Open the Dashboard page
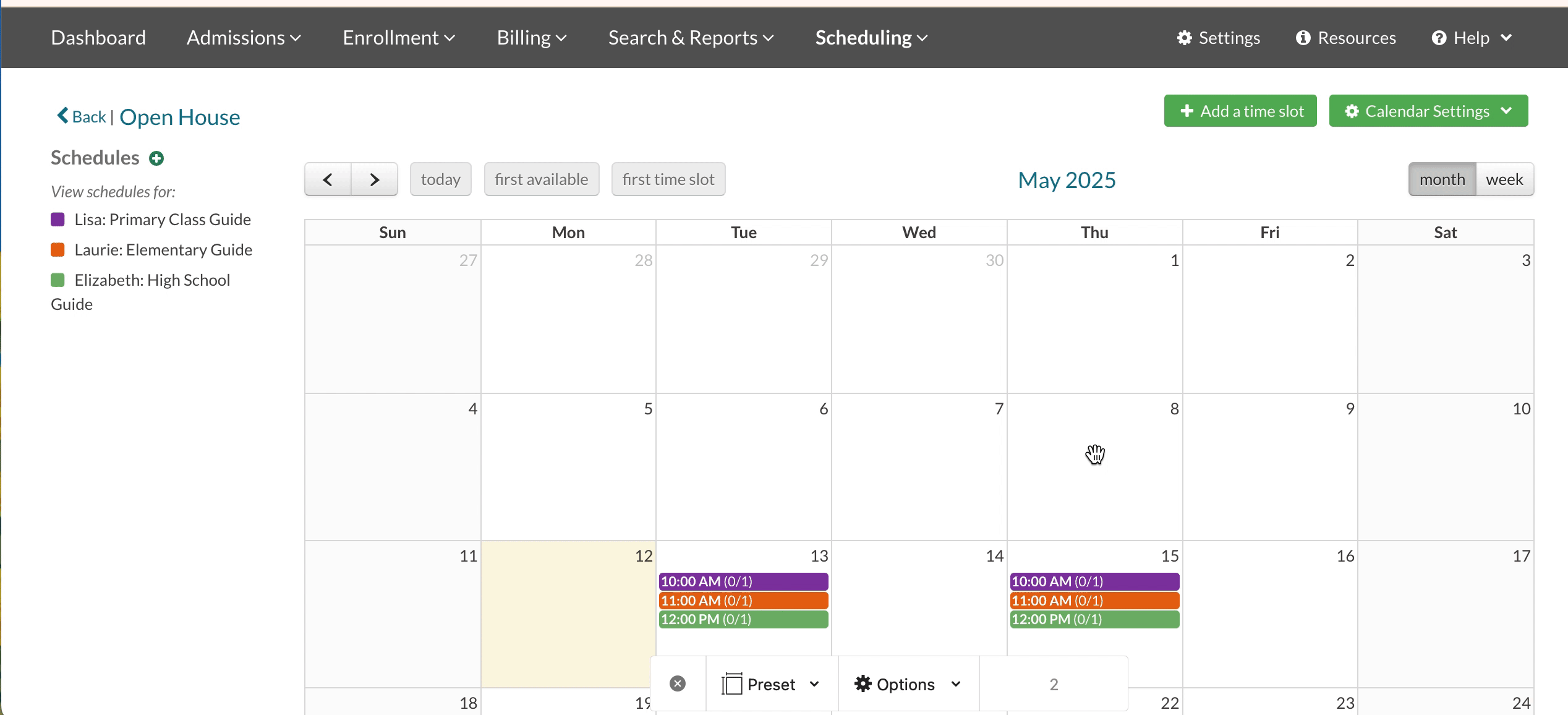Screen dimensions: 1568x715 pyautogui.click(x=98, y=38)
